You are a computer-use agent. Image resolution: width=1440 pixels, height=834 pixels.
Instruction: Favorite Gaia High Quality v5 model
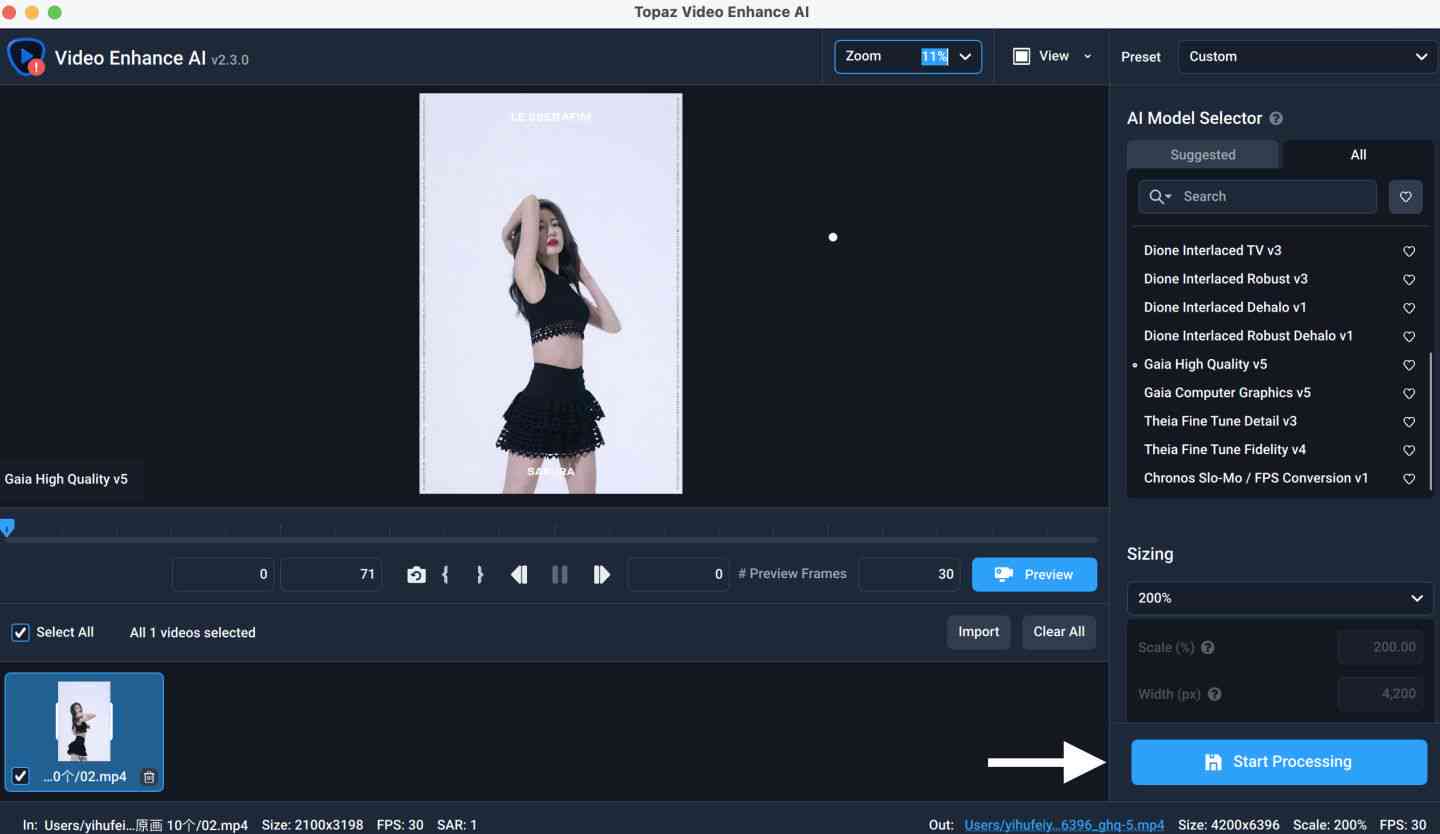click(1409, 365)
